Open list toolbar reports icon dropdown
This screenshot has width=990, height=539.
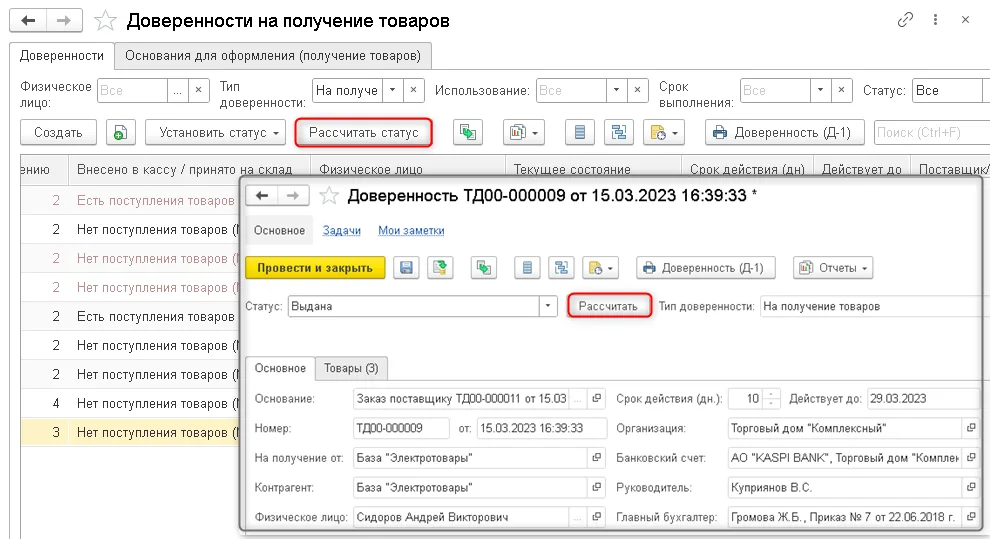(x=523, y=133)
